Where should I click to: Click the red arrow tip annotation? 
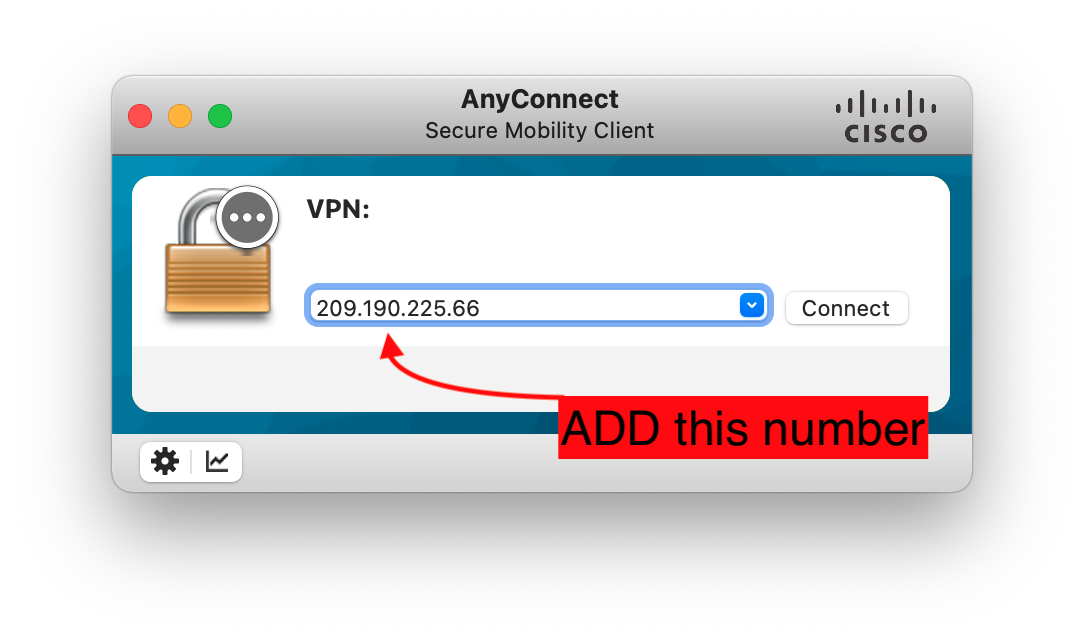[391, 346]
